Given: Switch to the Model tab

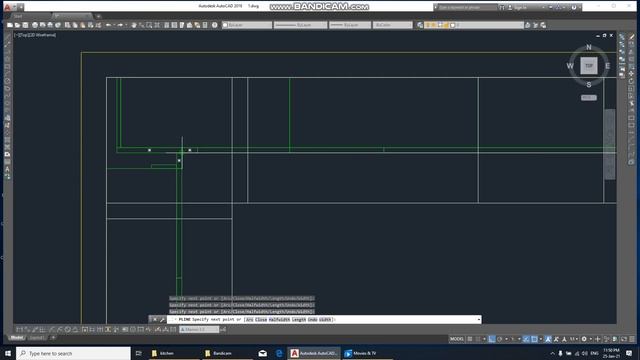Looking at the screenshot, I should click(x=17, y=338).
